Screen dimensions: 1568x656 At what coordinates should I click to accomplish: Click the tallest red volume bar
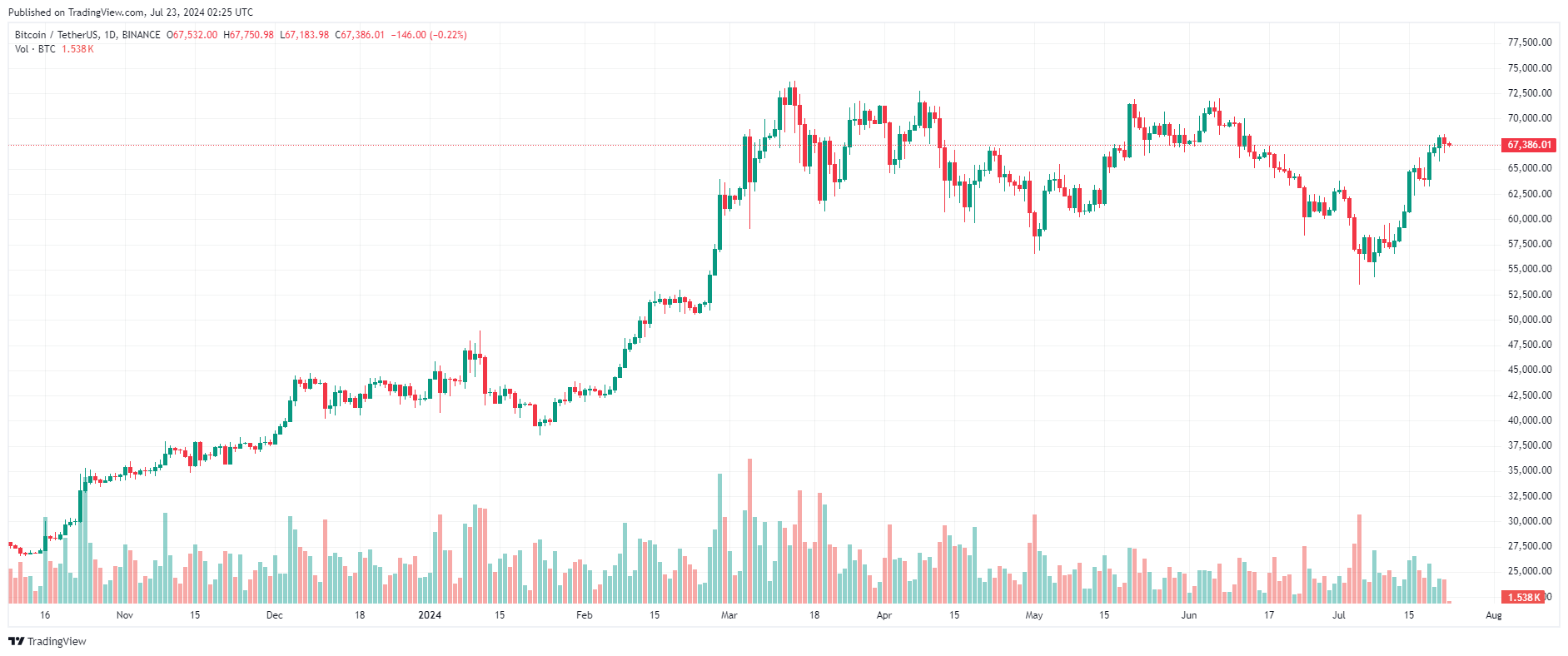point(750,530)
